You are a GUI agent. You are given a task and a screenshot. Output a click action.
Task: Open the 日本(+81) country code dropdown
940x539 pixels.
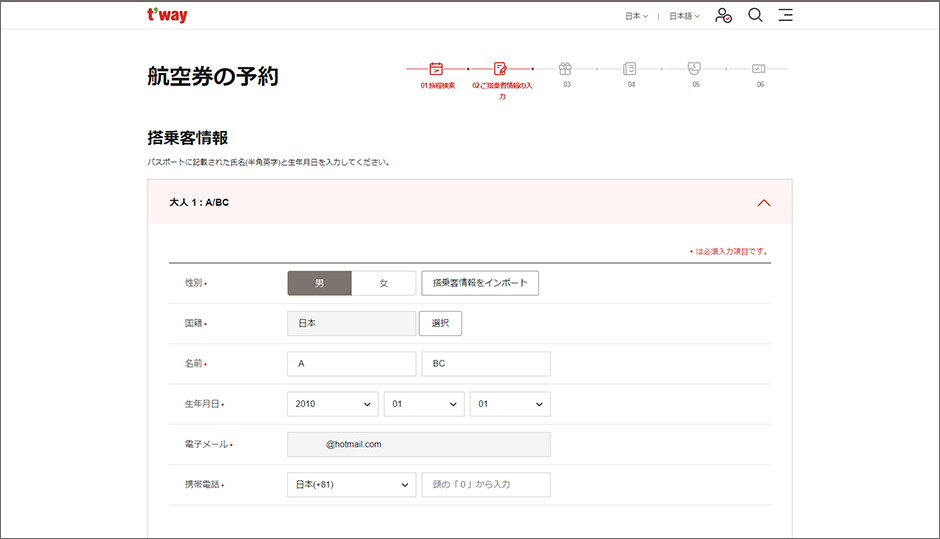351,485
